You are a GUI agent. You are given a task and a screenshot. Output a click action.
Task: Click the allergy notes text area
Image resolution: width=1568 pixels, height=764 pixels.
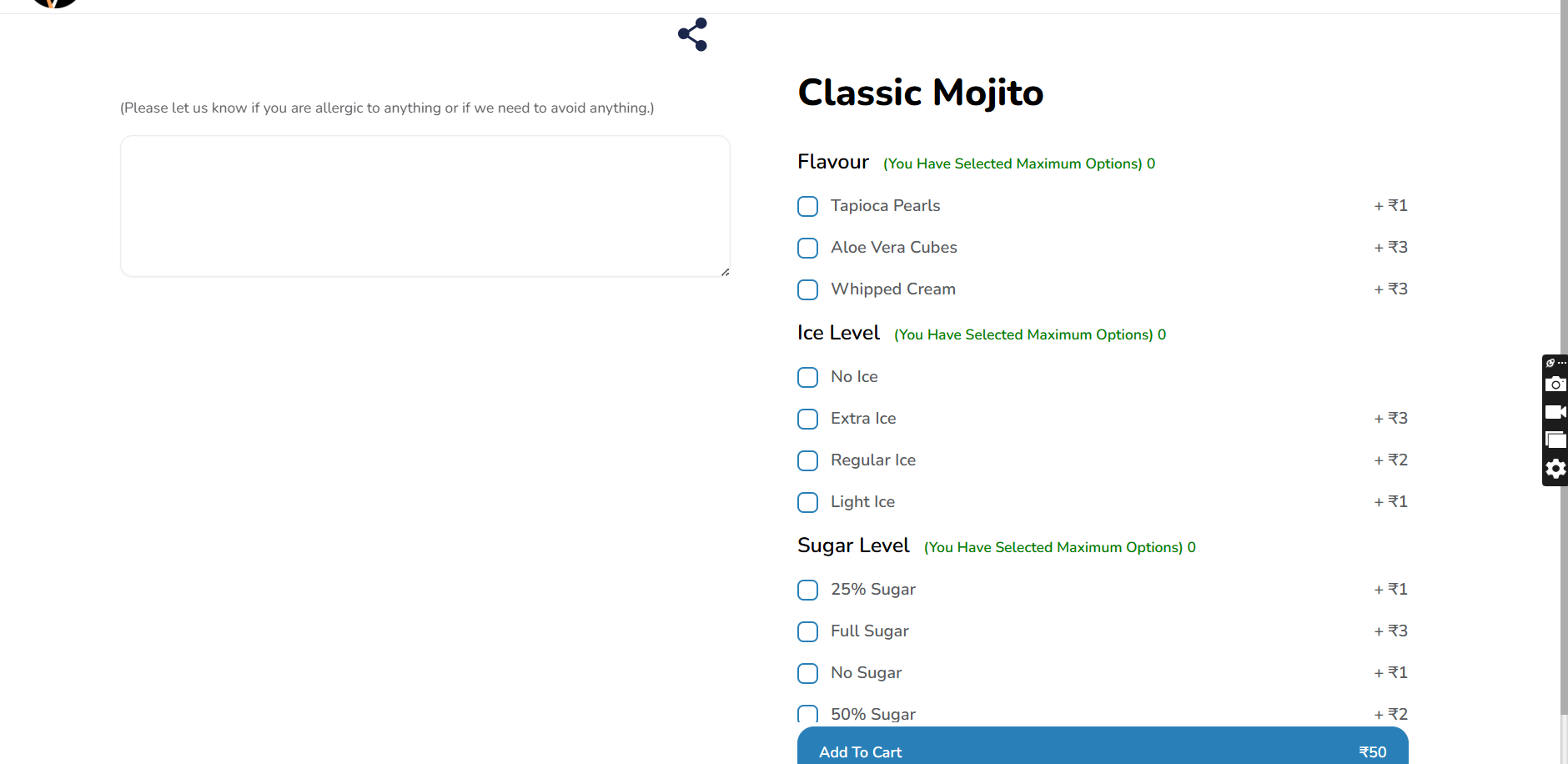point(425,206)
